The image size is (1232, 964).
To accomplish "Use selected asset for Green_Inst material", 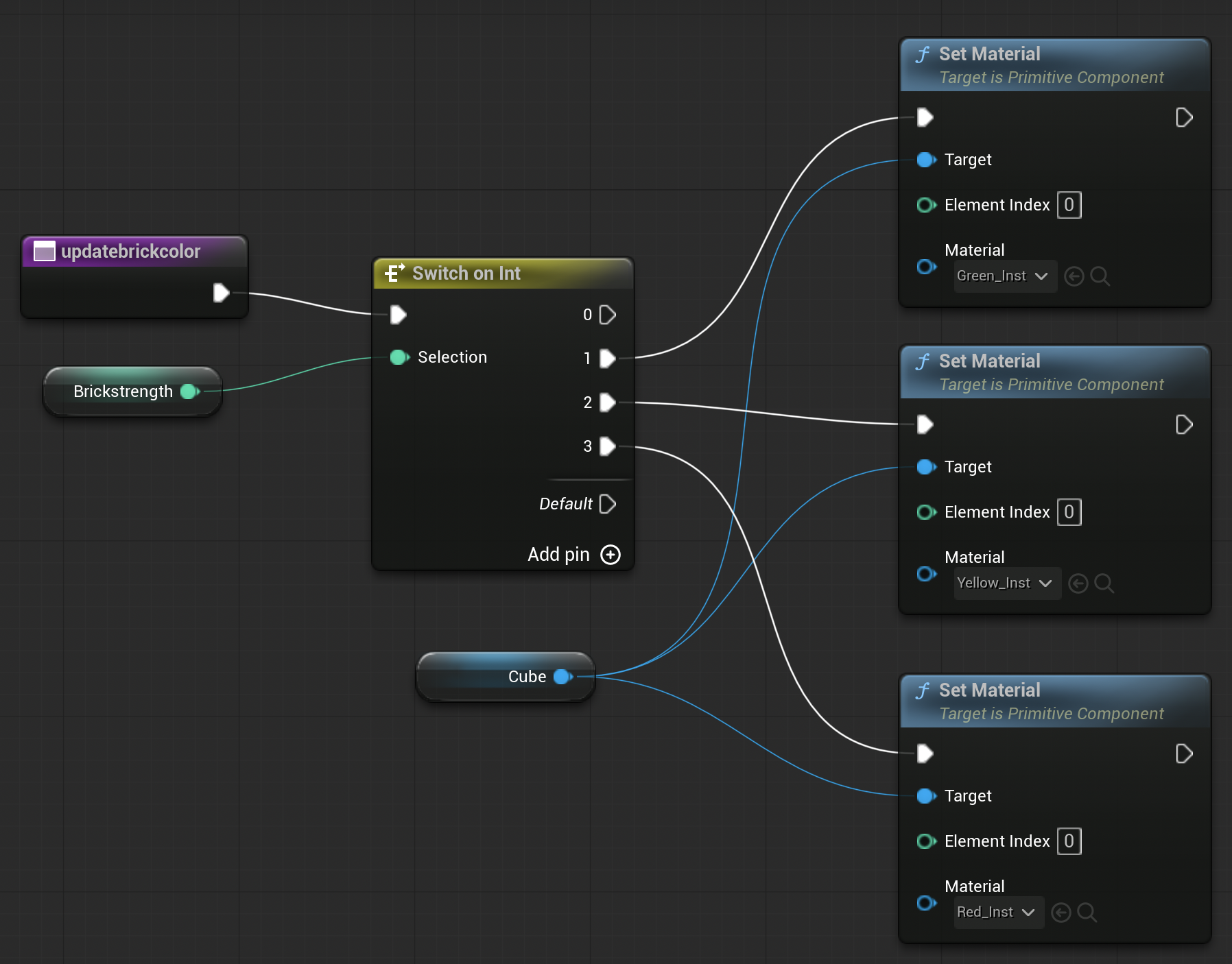I will point(1074,276).
